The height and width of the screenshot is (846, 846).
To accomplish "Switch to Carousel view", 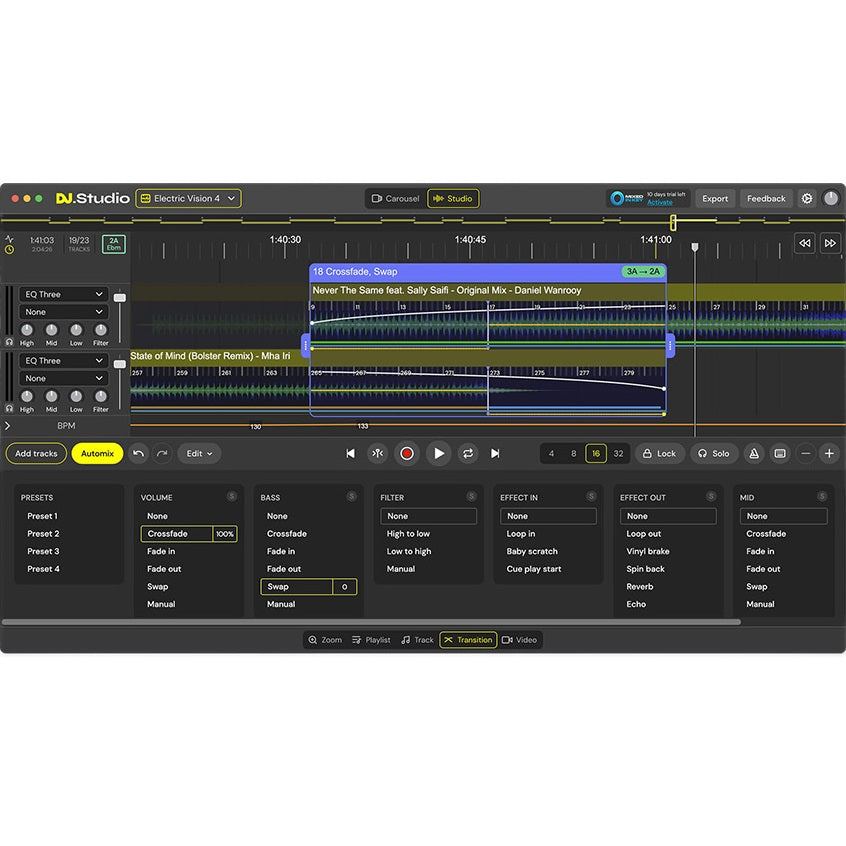I will (395, 199).
